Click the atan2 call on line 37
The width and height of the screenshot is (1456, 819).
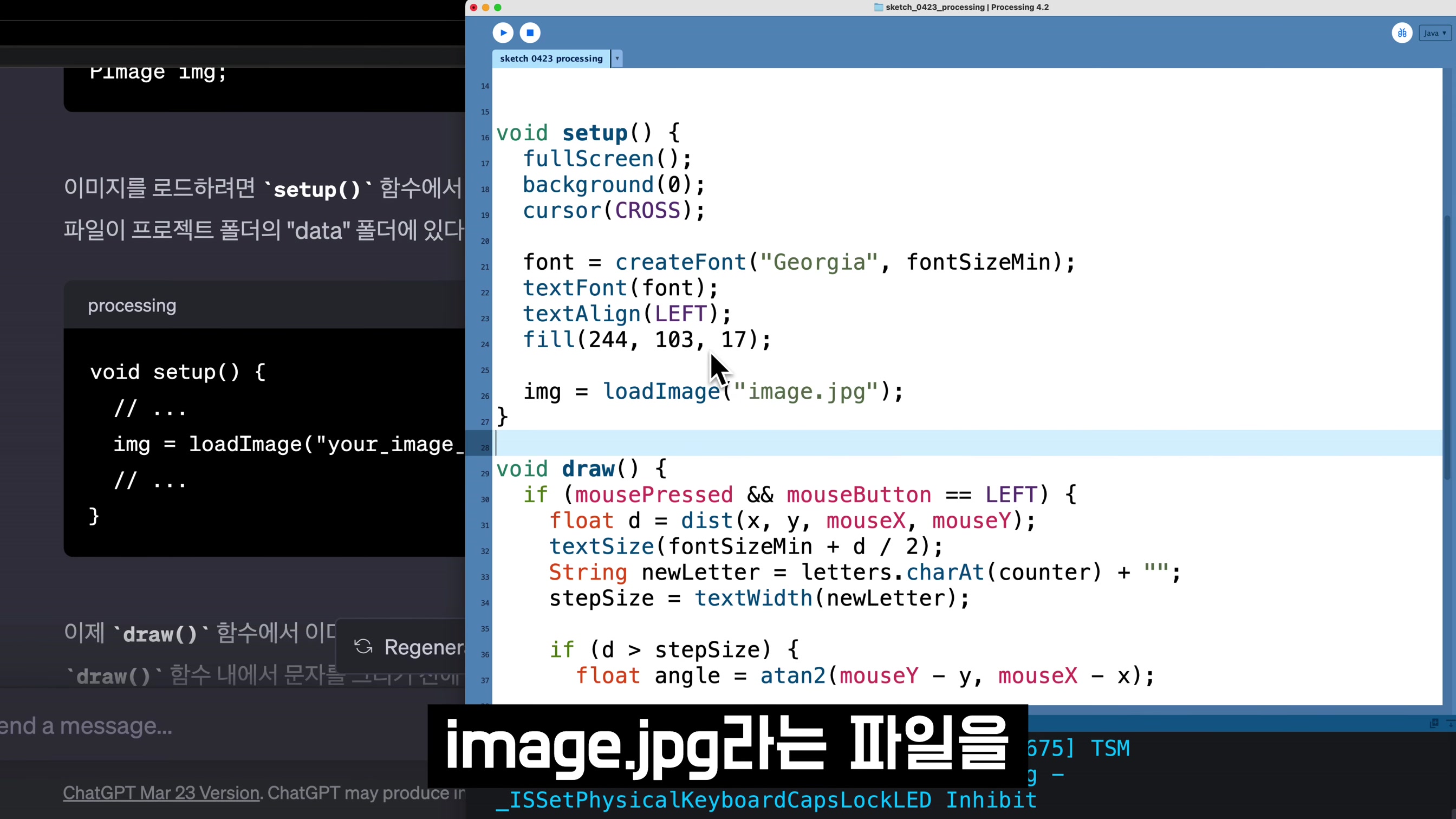(x=950, y=676)
